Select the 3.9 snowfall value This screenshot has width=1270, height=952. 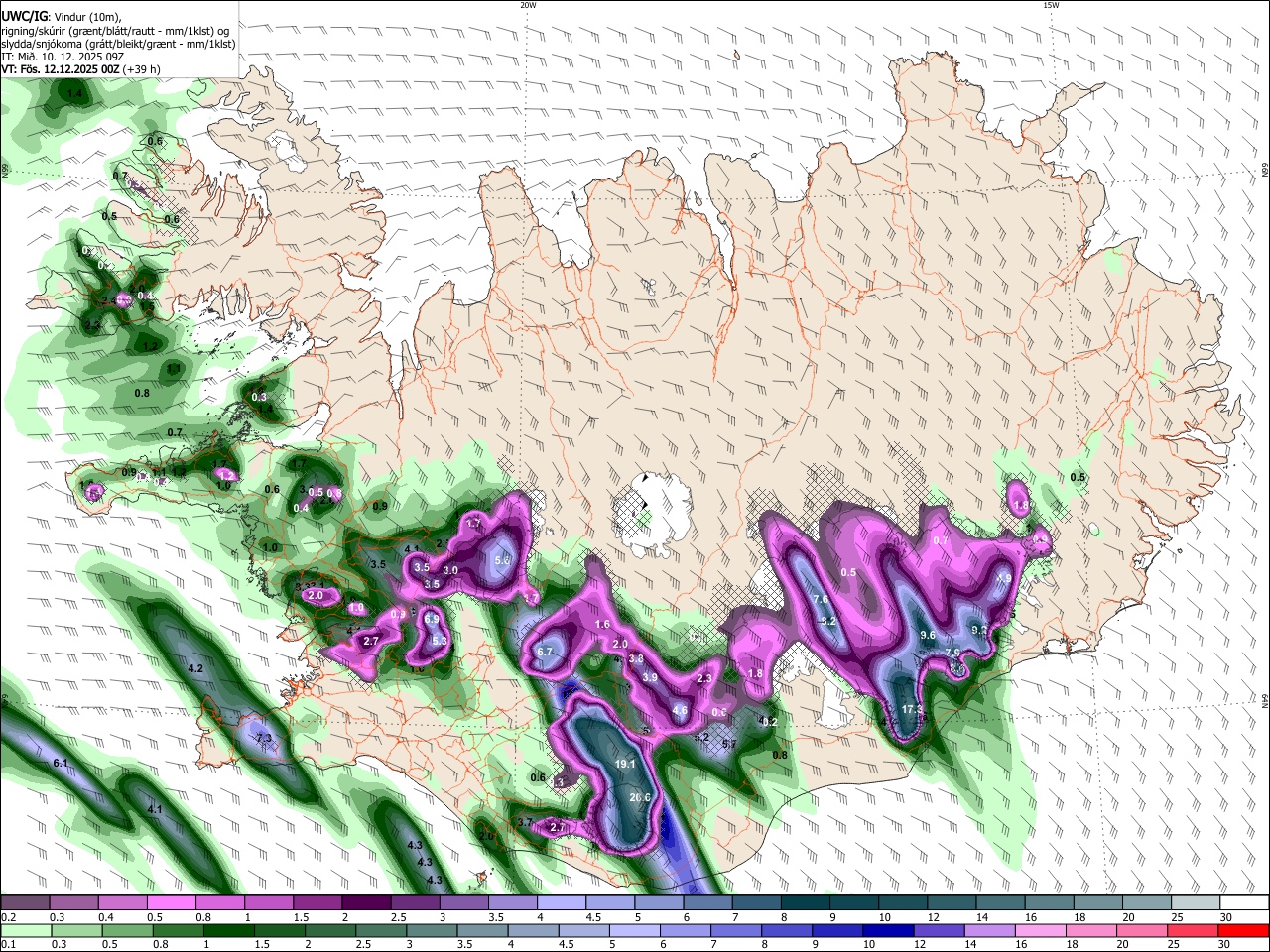(650, 678)
